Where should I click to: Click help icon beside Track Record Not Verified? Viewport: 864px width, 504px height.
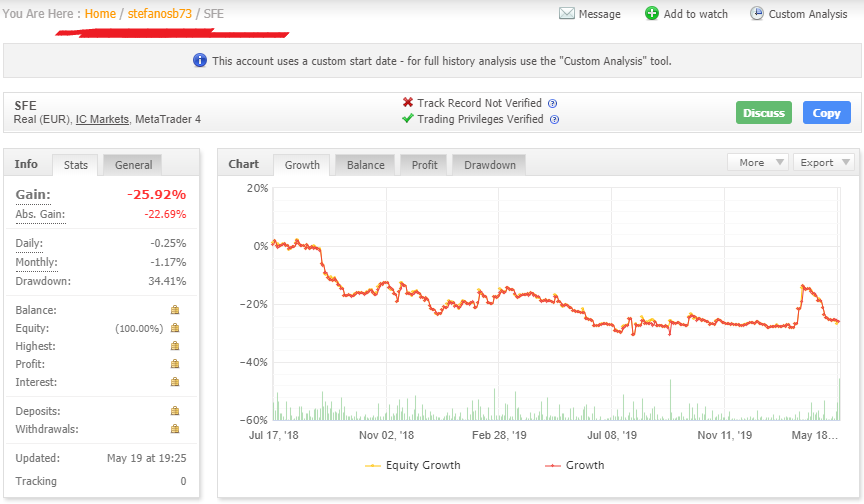click(x=553, y=103)
